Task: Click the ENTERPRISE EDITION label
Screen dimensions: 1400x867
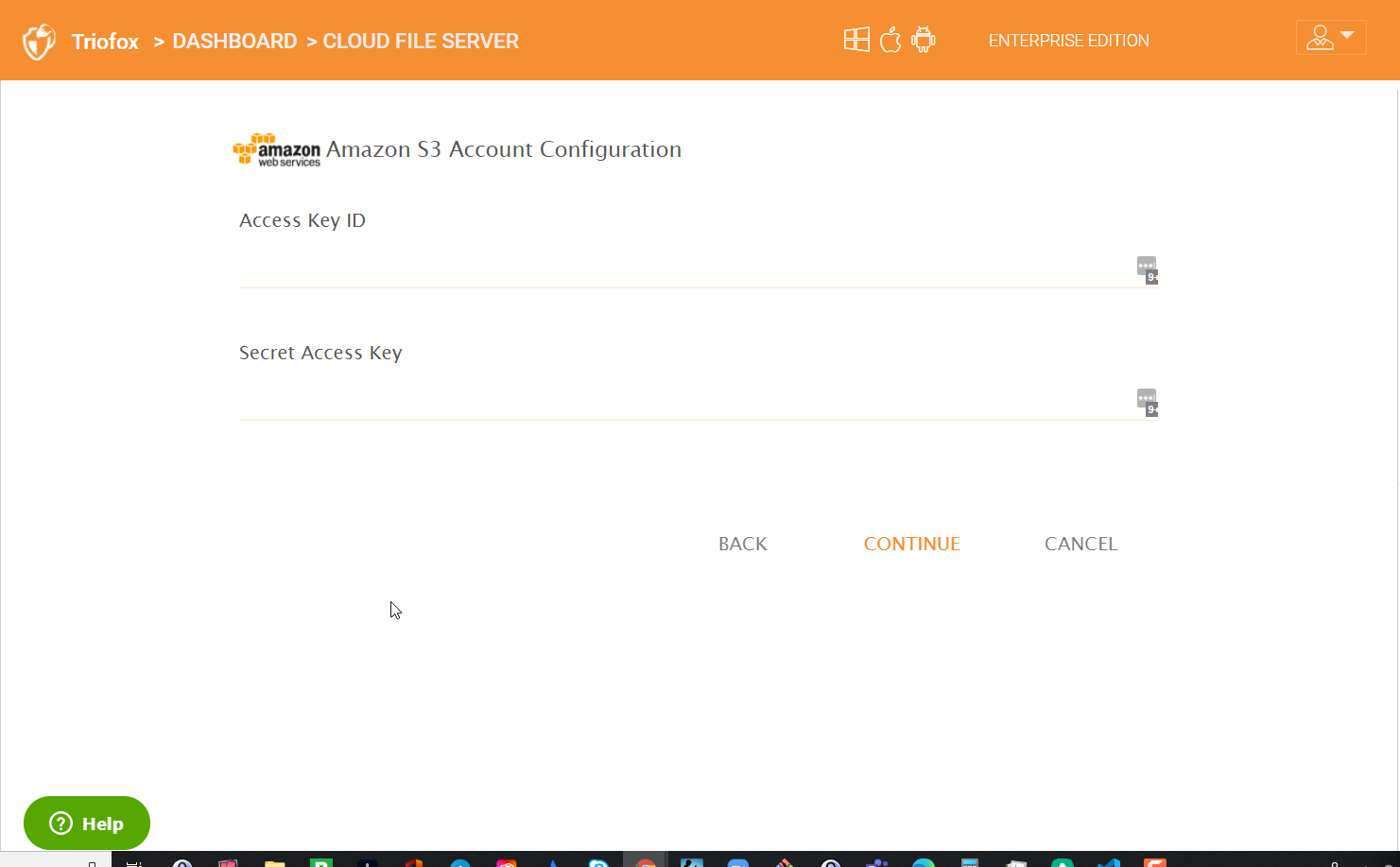Action: 1069,41
